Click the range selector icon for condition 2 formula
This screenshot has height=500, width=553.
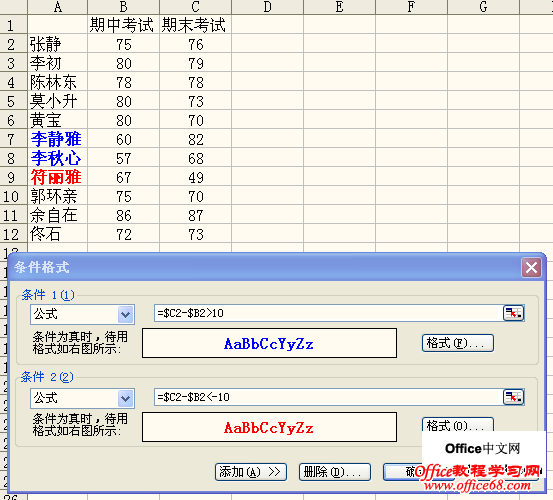tap(513, 397)
